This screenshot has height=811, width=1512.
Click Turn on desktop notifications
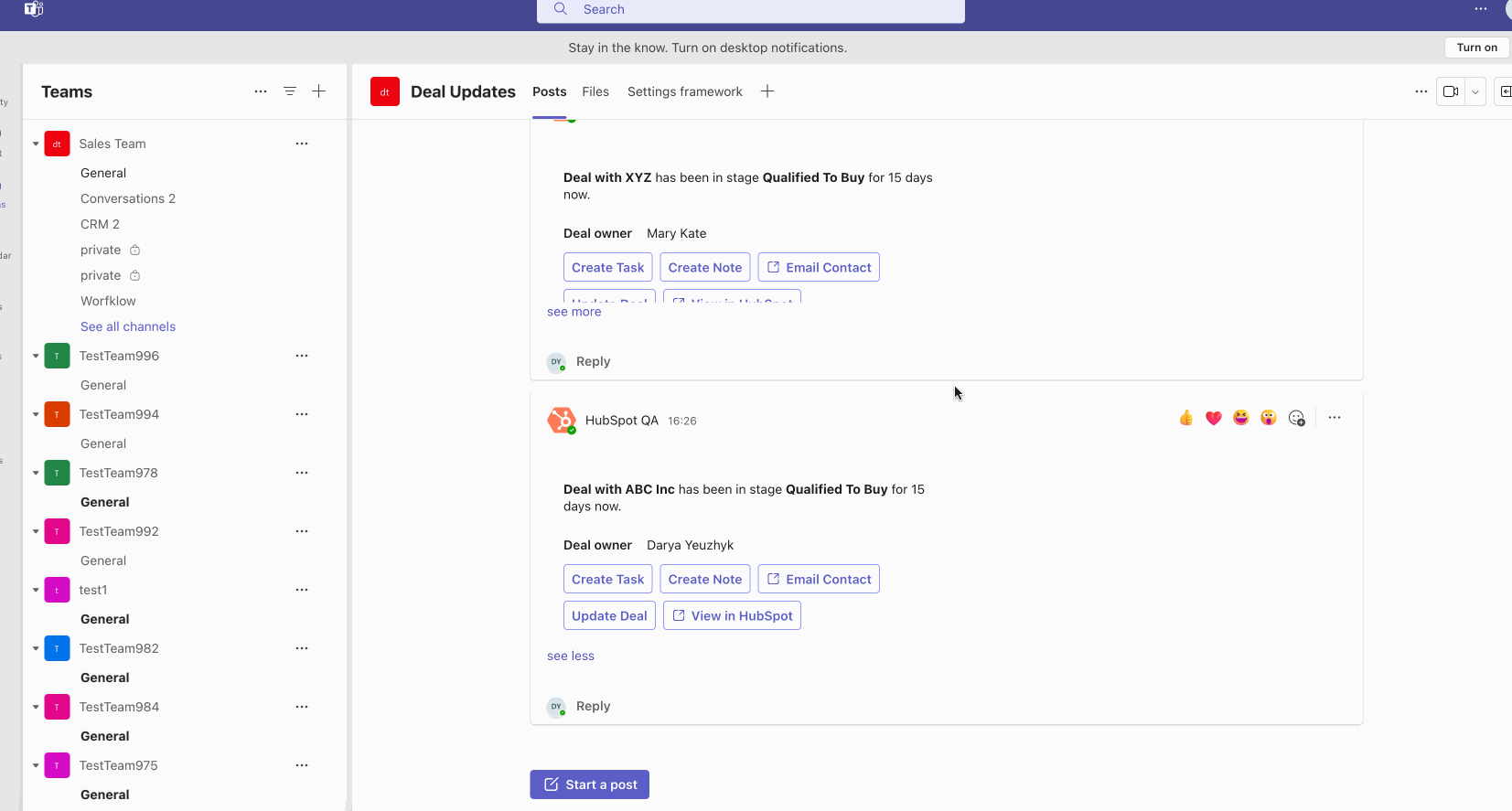1477,48
